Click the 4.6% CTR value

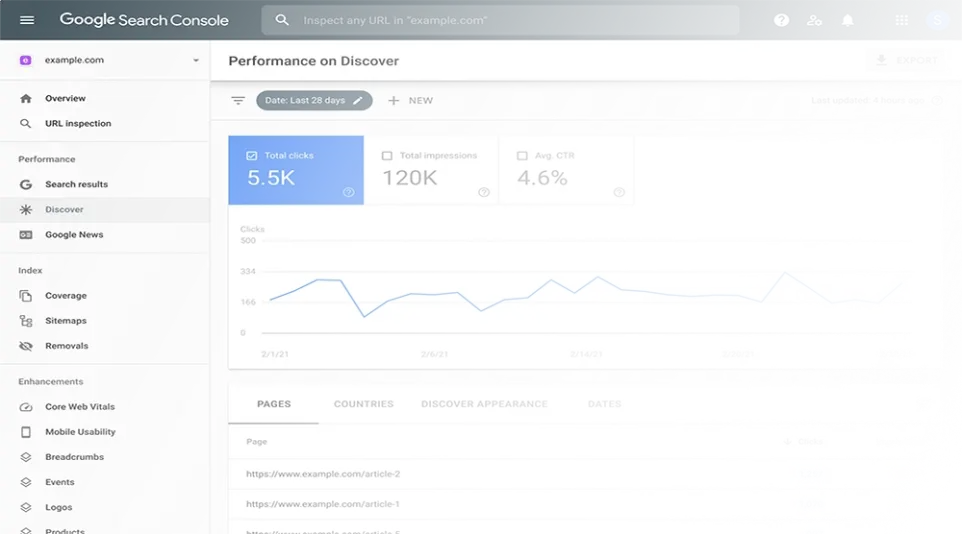542,178
